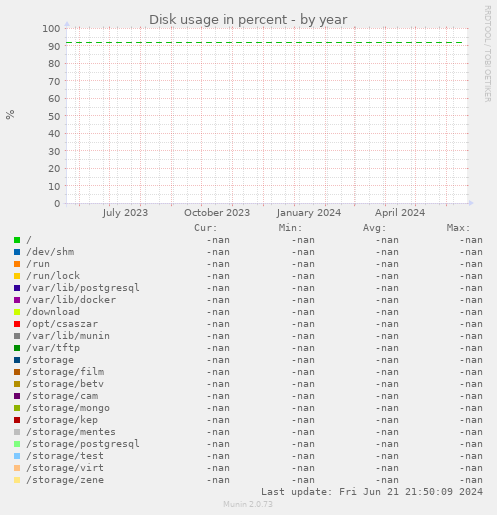Click the Max: column header
The image size is (497, 515).
coord(458,228)
